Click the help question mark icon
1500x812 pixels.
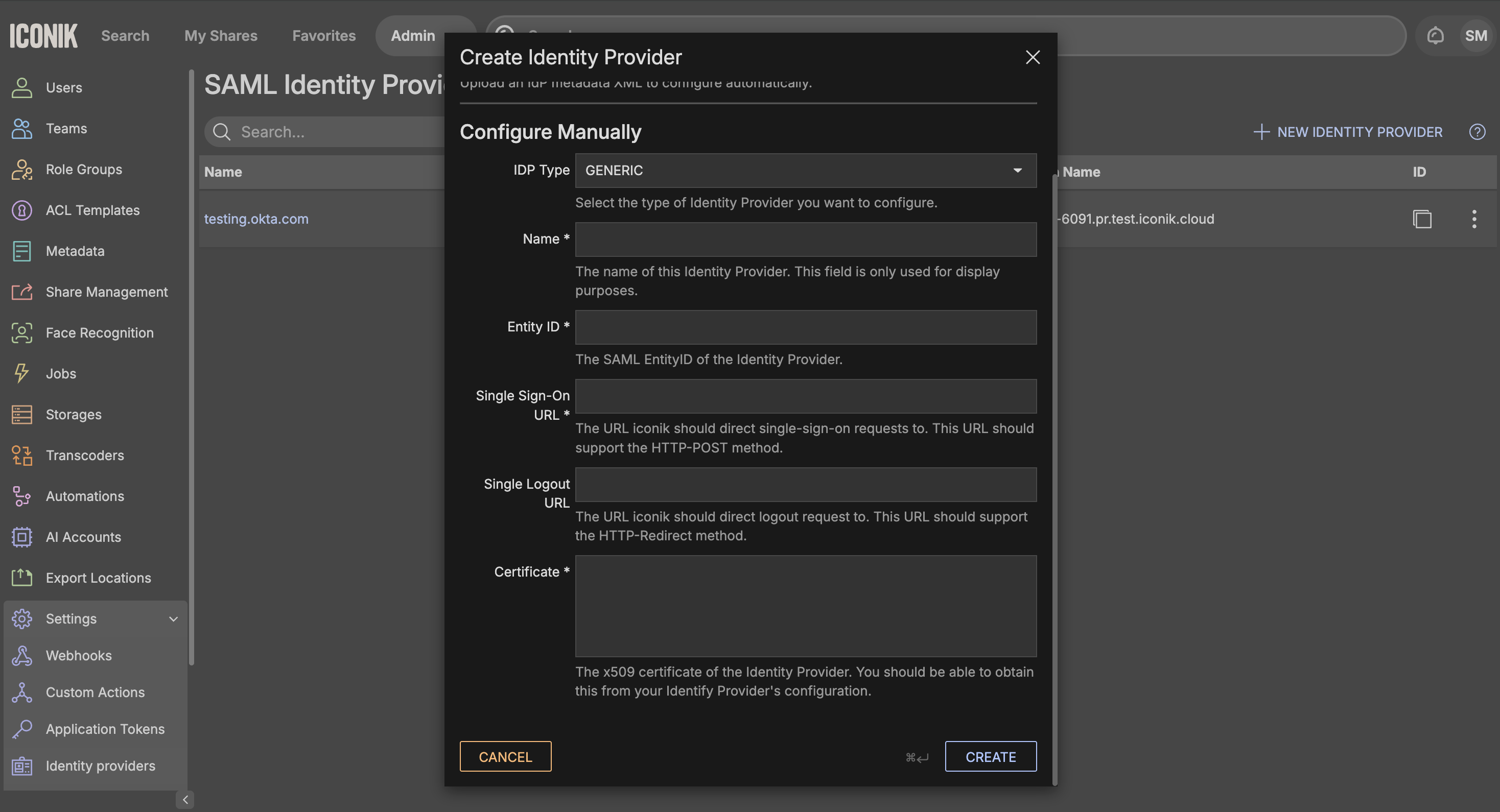pyautogui.click(x=1476, y=132)
